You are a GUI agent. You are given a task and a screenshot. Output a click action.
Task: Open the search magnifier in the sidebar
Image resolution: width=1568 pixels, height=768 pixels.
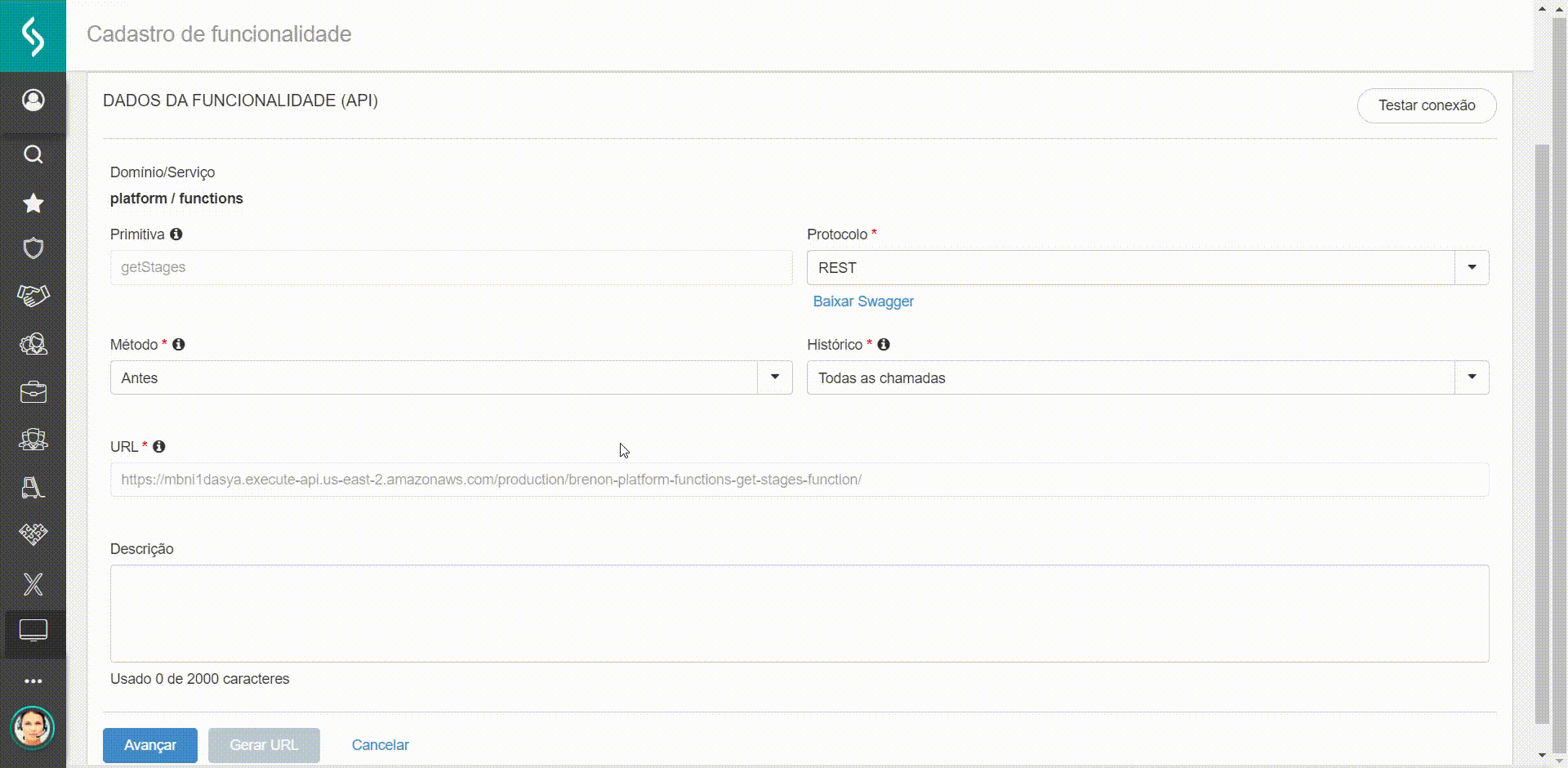point(33,154)
